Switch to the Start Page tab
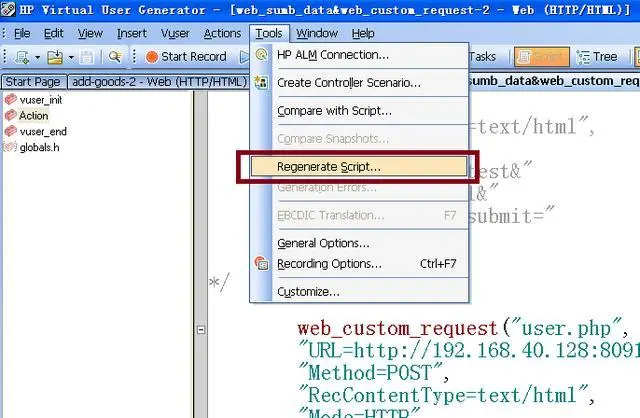 tap(33, 82)
